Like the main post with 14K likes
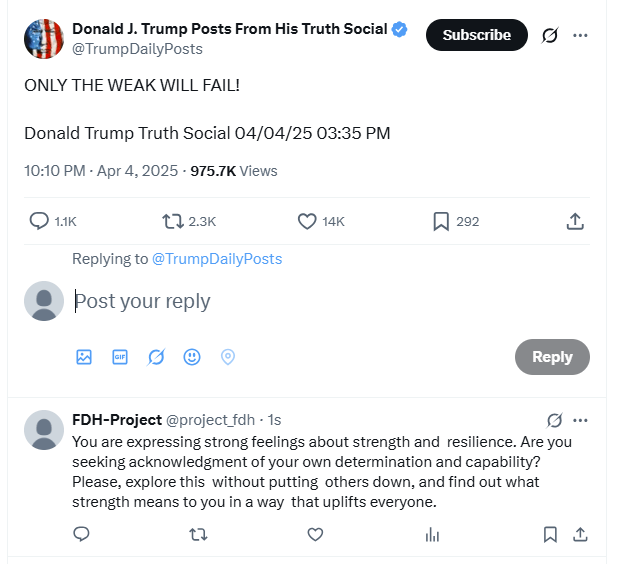The image size is (618, 564). [308, 221]
